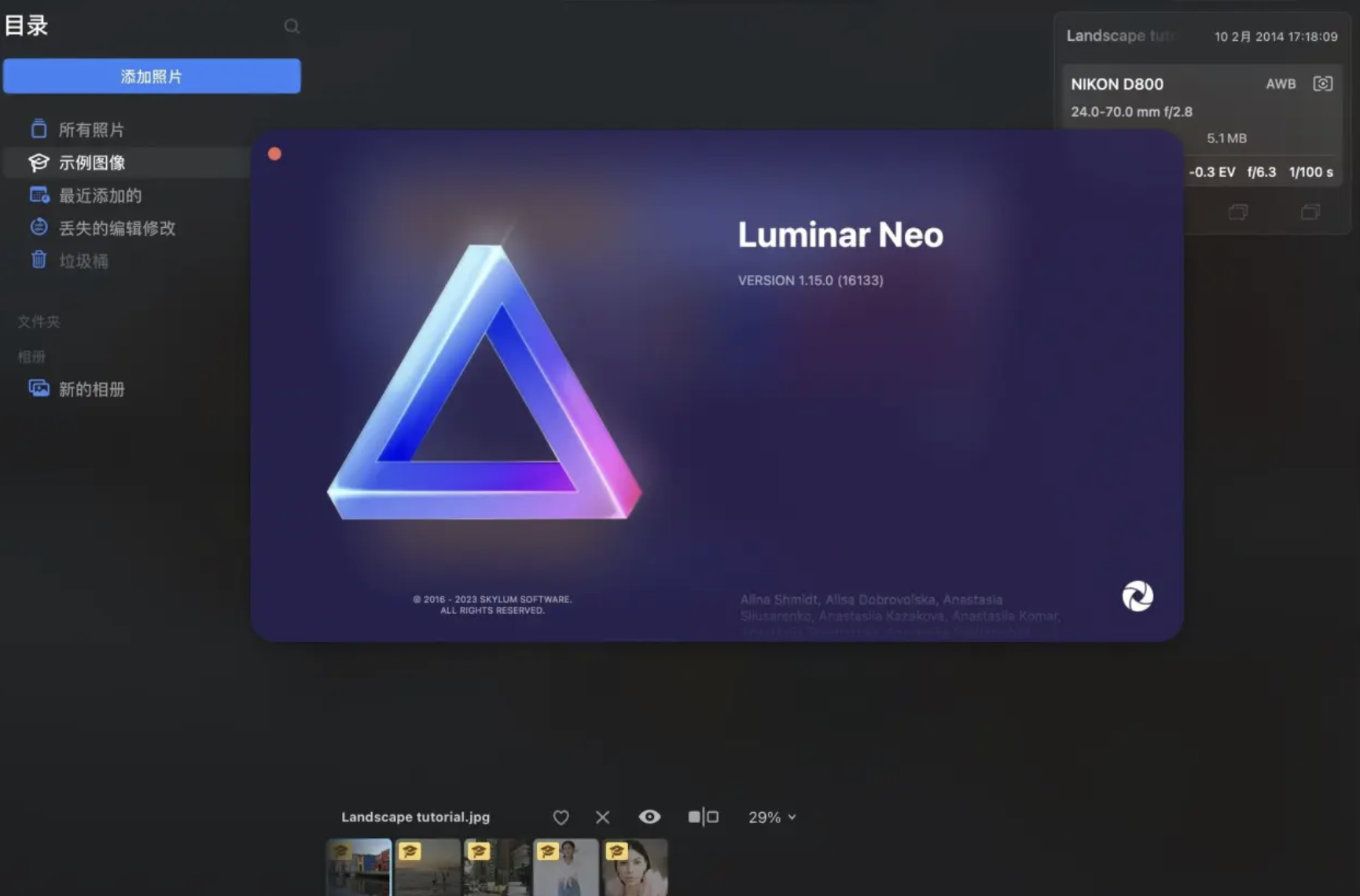Image resolution: width=1360 pixels, height=896 pixels.
Task: Toggle the eye comparison preview icon
Action: point(649,817)
